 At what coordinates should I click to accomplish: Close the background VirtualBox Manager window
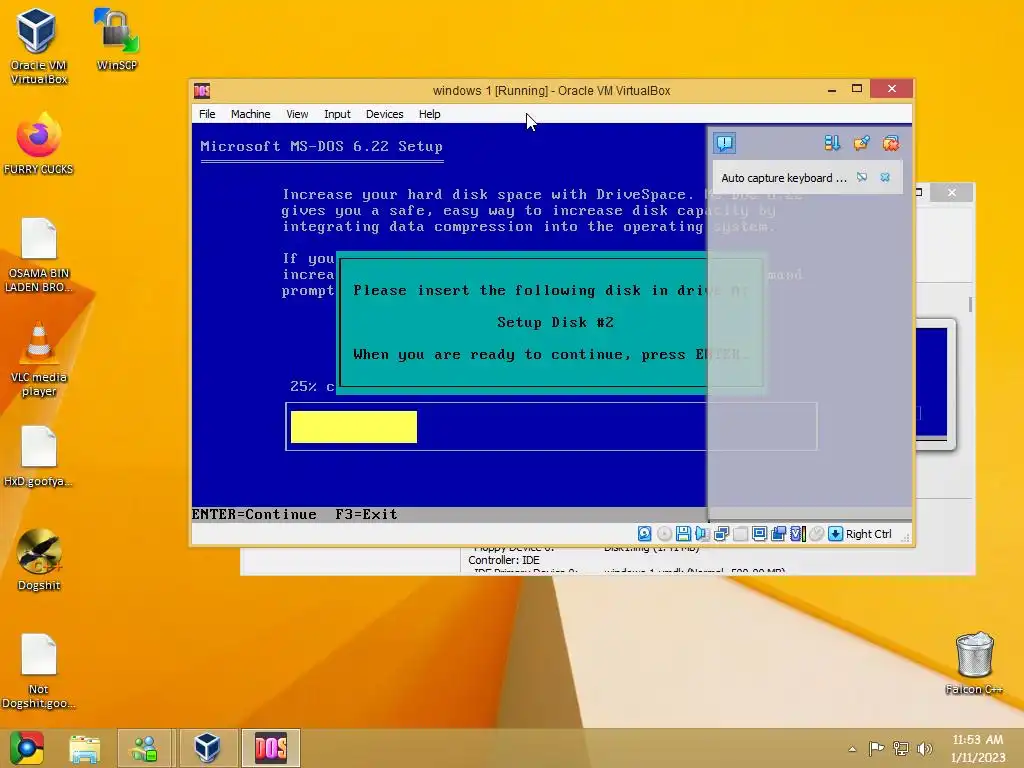tap(952, 193)
